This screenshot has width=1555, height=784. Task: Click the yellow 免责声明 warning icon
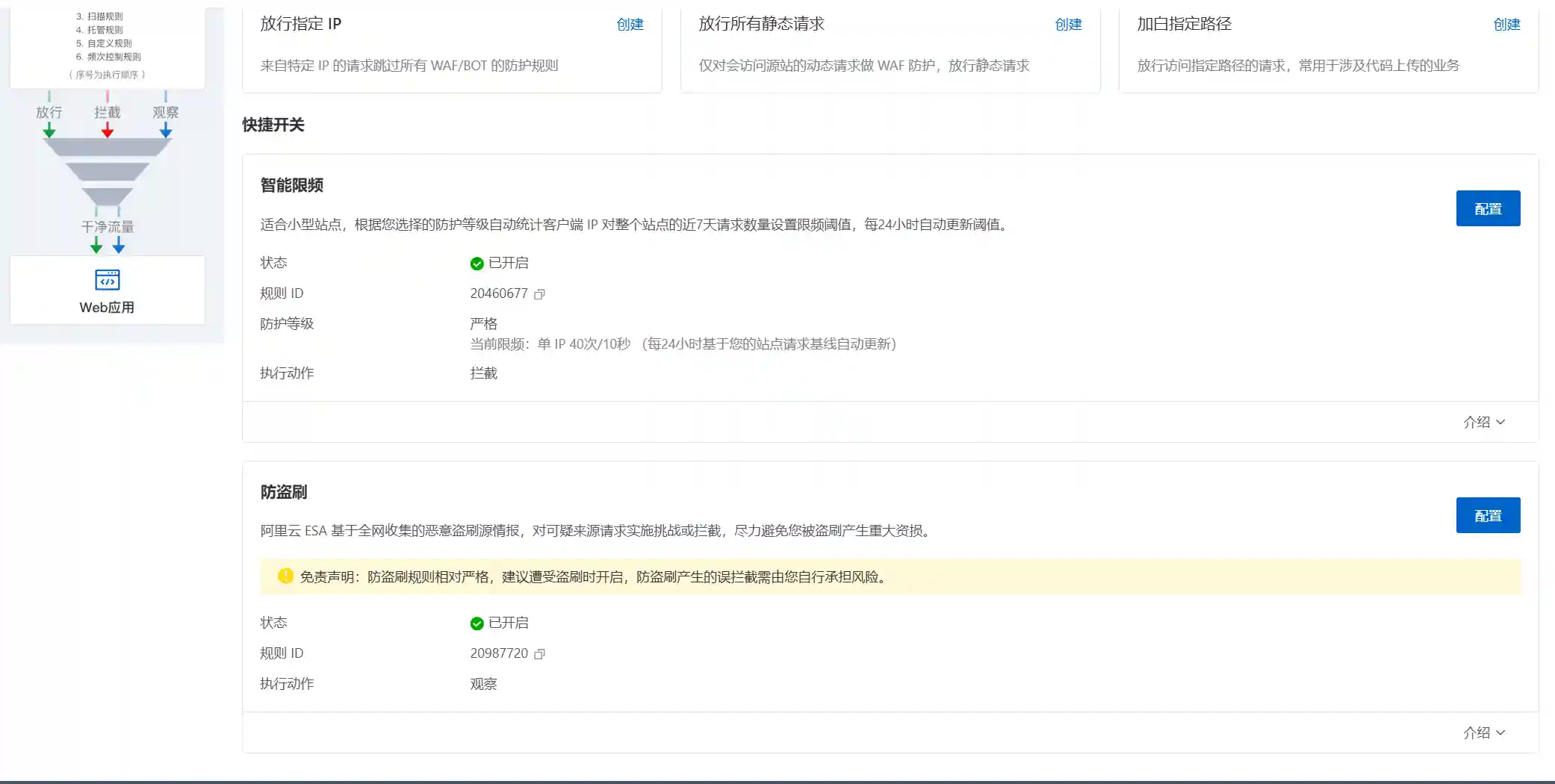tap(285, 576)
